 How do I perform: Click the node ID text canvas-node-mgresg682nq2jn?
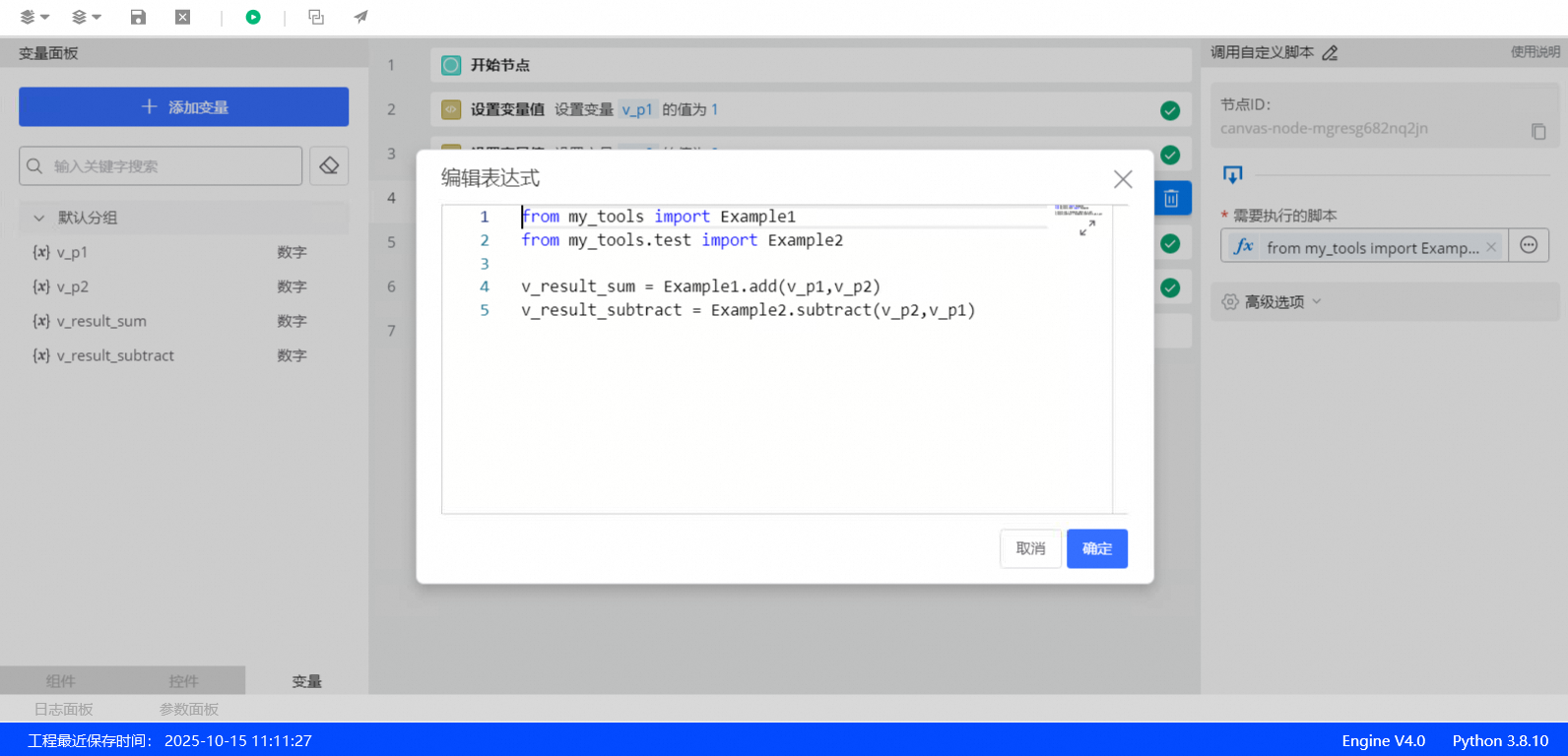(x=1324, y=128)
